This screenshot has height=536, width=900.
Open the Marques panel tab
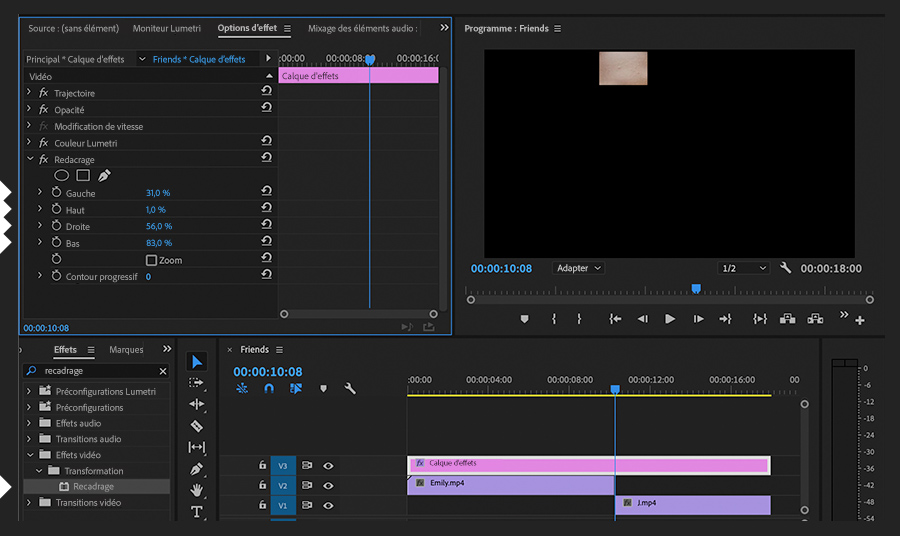point(126,350)
